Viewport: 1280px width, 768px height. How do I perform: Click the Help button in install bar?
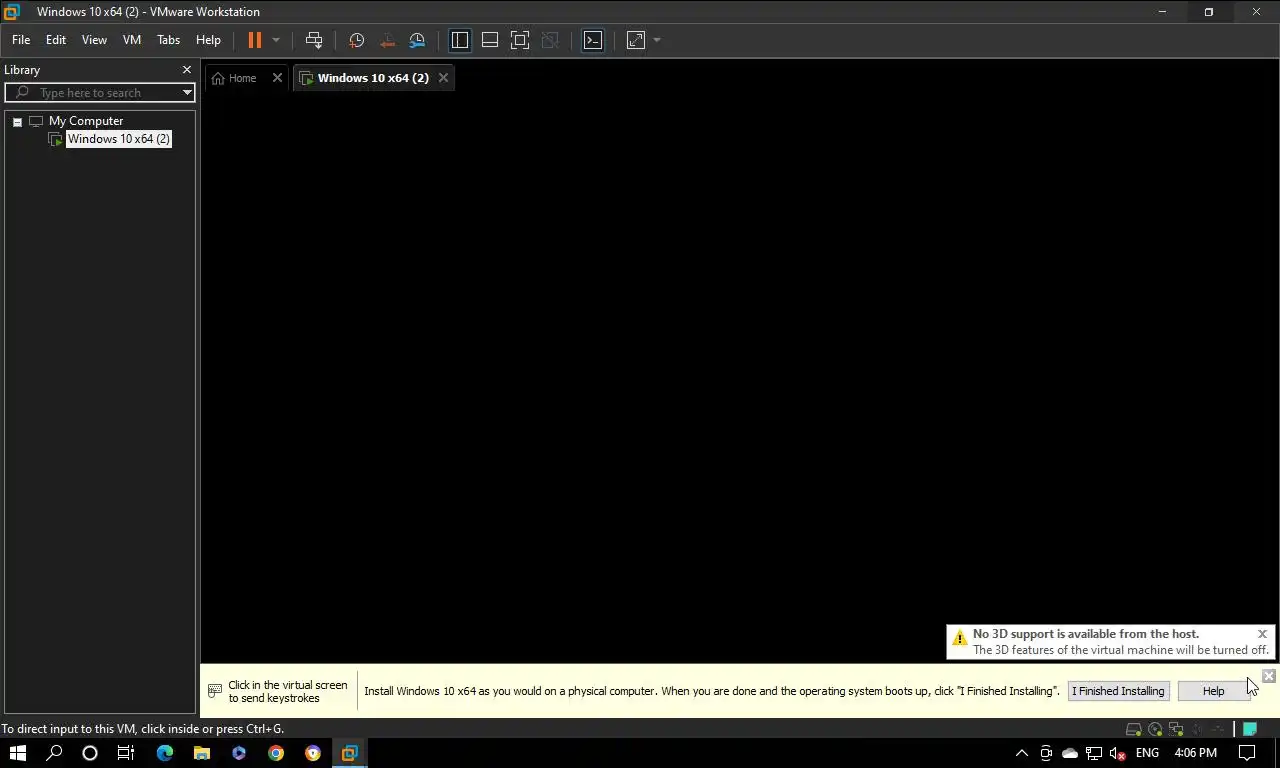pos(1213,691)
